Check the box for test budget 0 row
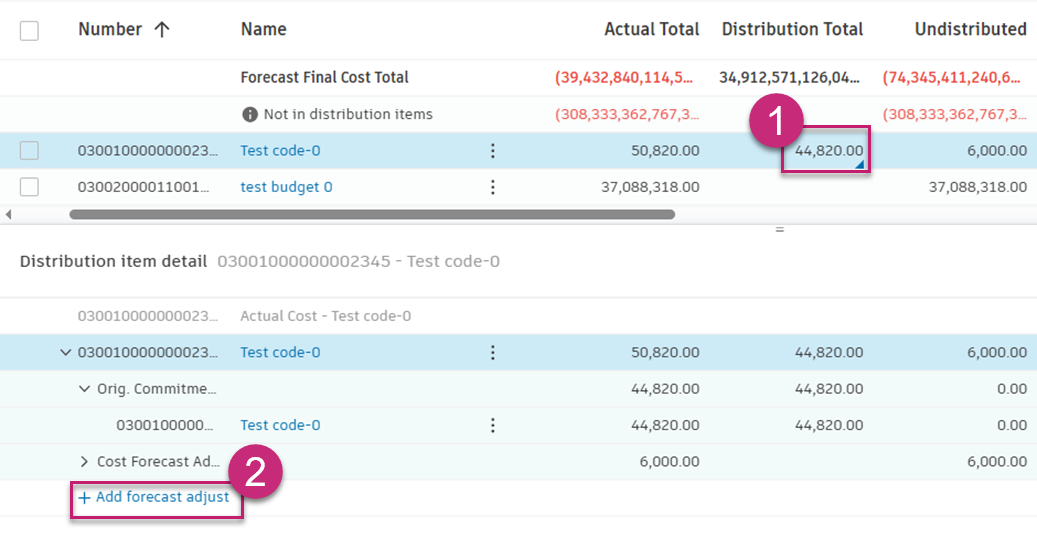The image size is (1037, 548). coord(30,187)
